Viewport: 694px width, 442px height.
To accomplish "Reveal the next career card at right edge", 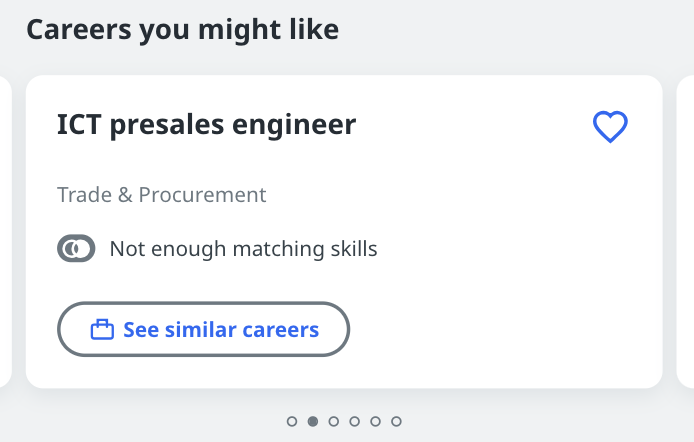I will 685,231.
